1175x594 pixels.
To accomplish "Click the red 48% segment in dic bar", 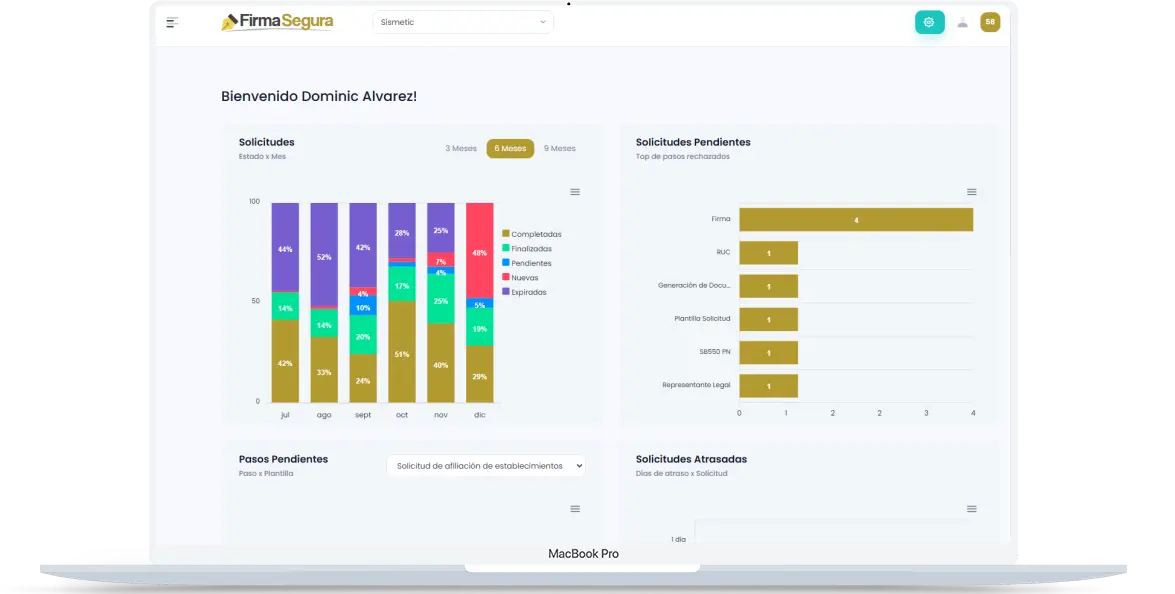I will (x=480, y=251).
